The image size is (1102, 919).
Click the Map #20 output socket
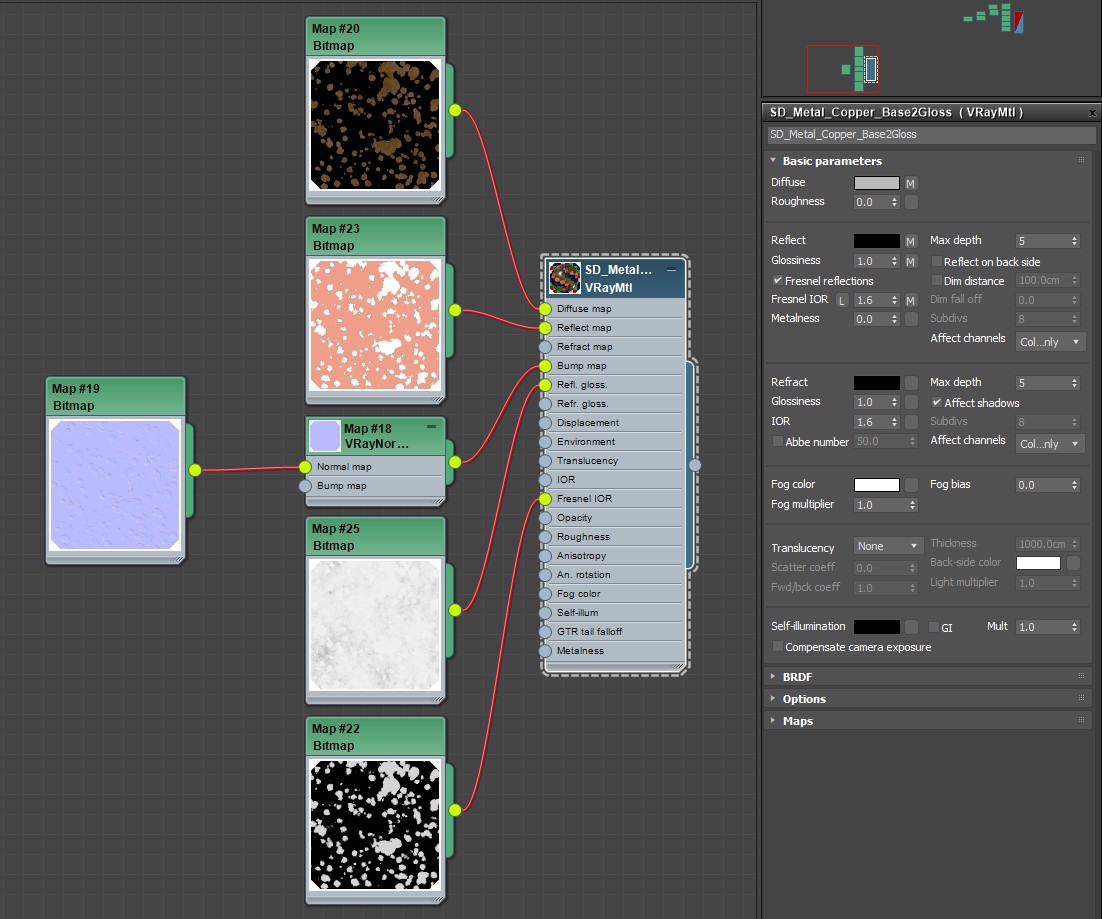(455, 110)
